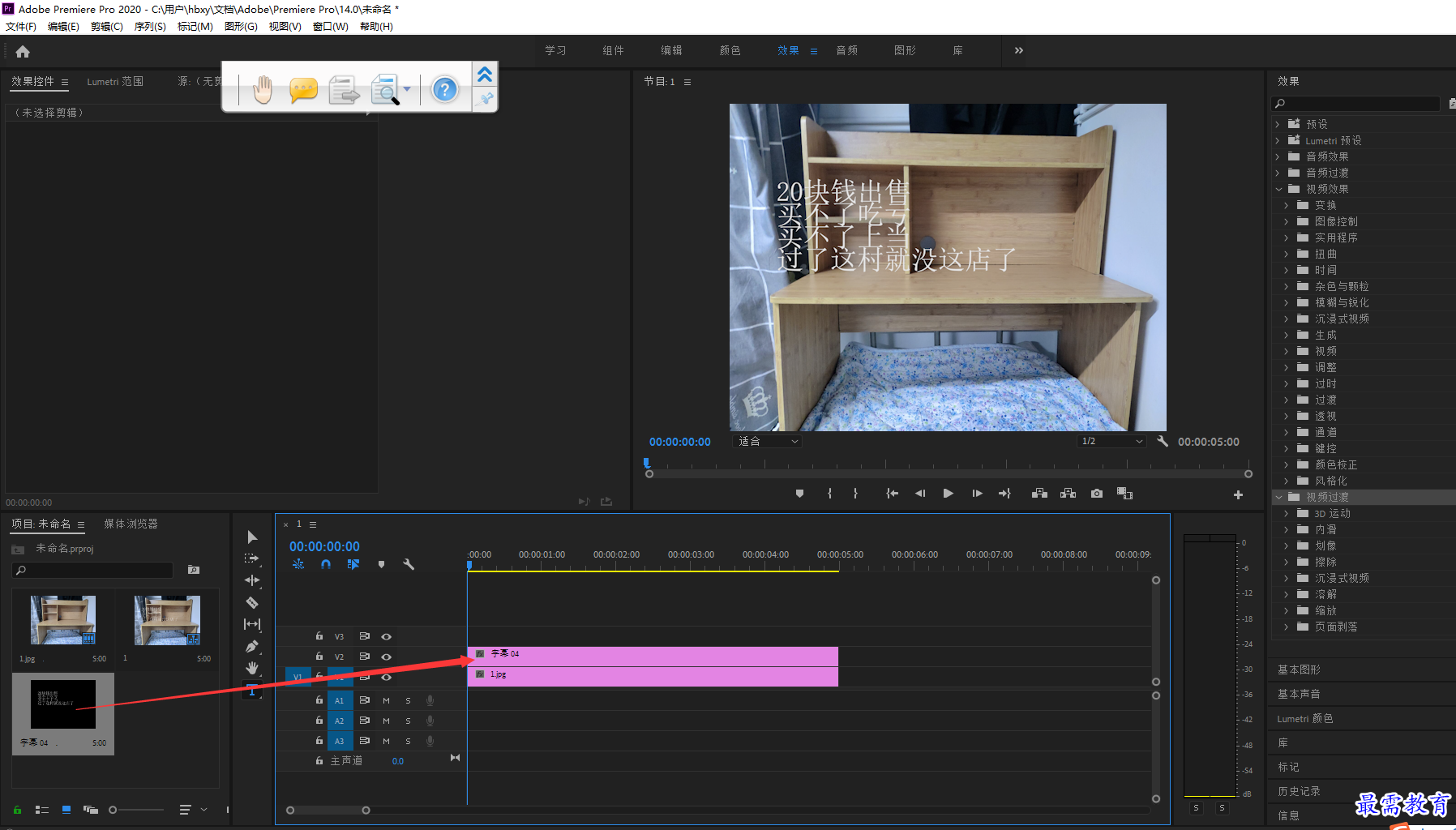This screenshot has width=1456, height=830.
Task: Click the help question mark icon
Action: pos(444,89)
